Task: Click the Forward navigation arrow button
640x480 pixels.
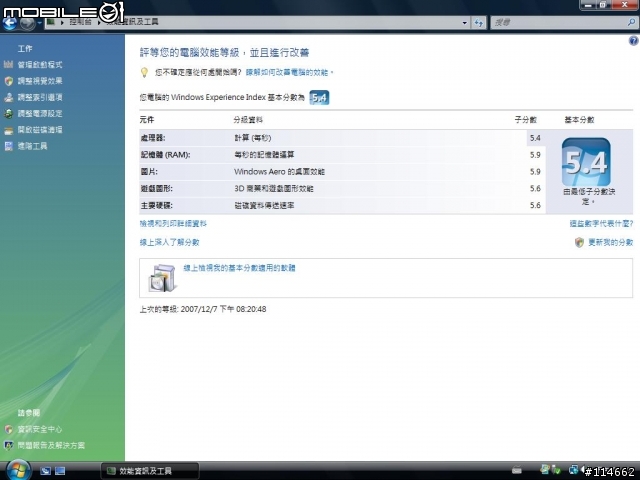Action: coord(28,22)
